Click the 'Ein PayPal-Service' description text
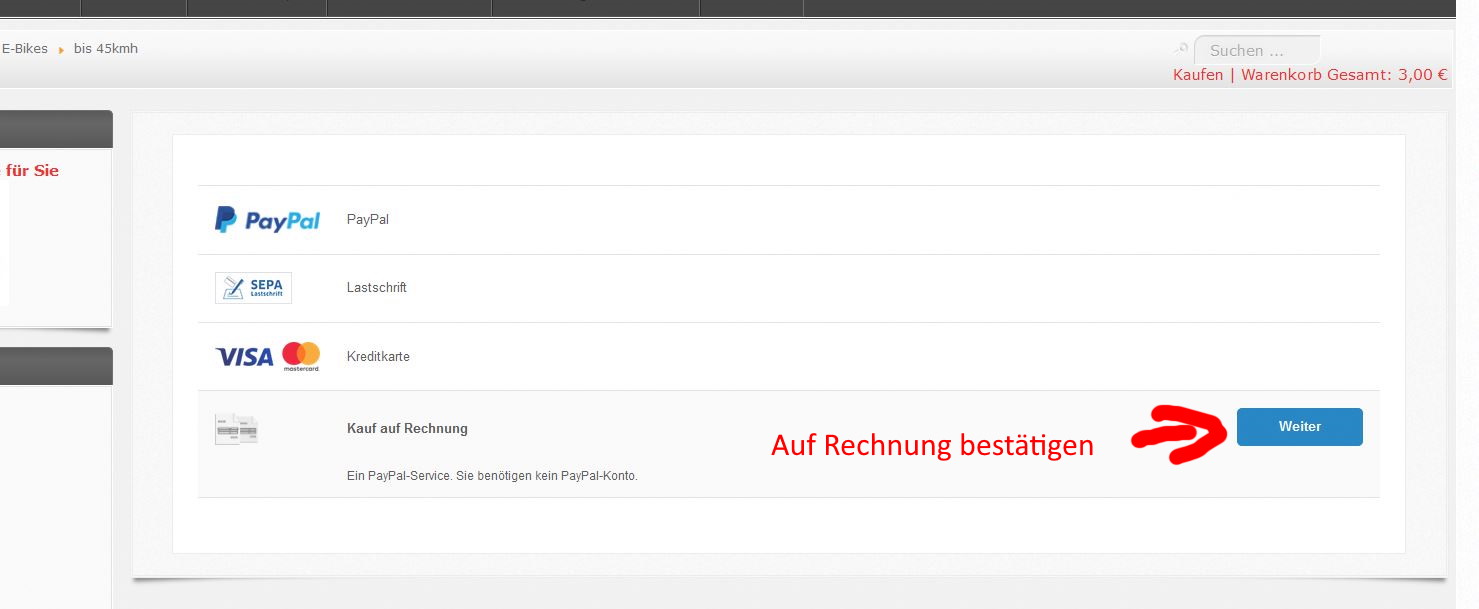 tap(492, 476)
